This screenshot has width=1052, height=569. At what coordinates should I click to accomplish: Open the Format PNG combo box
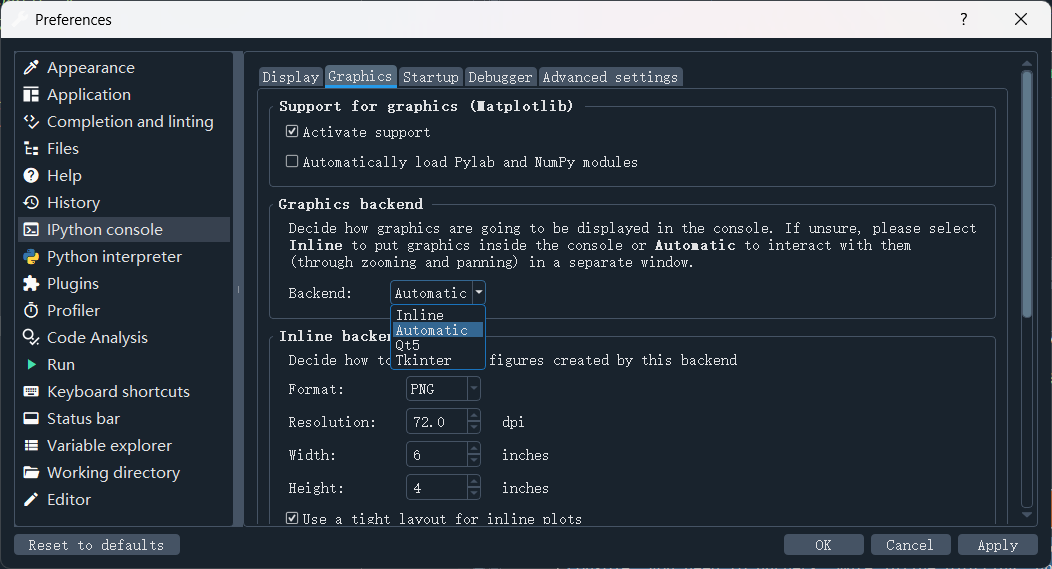[443, 389]
